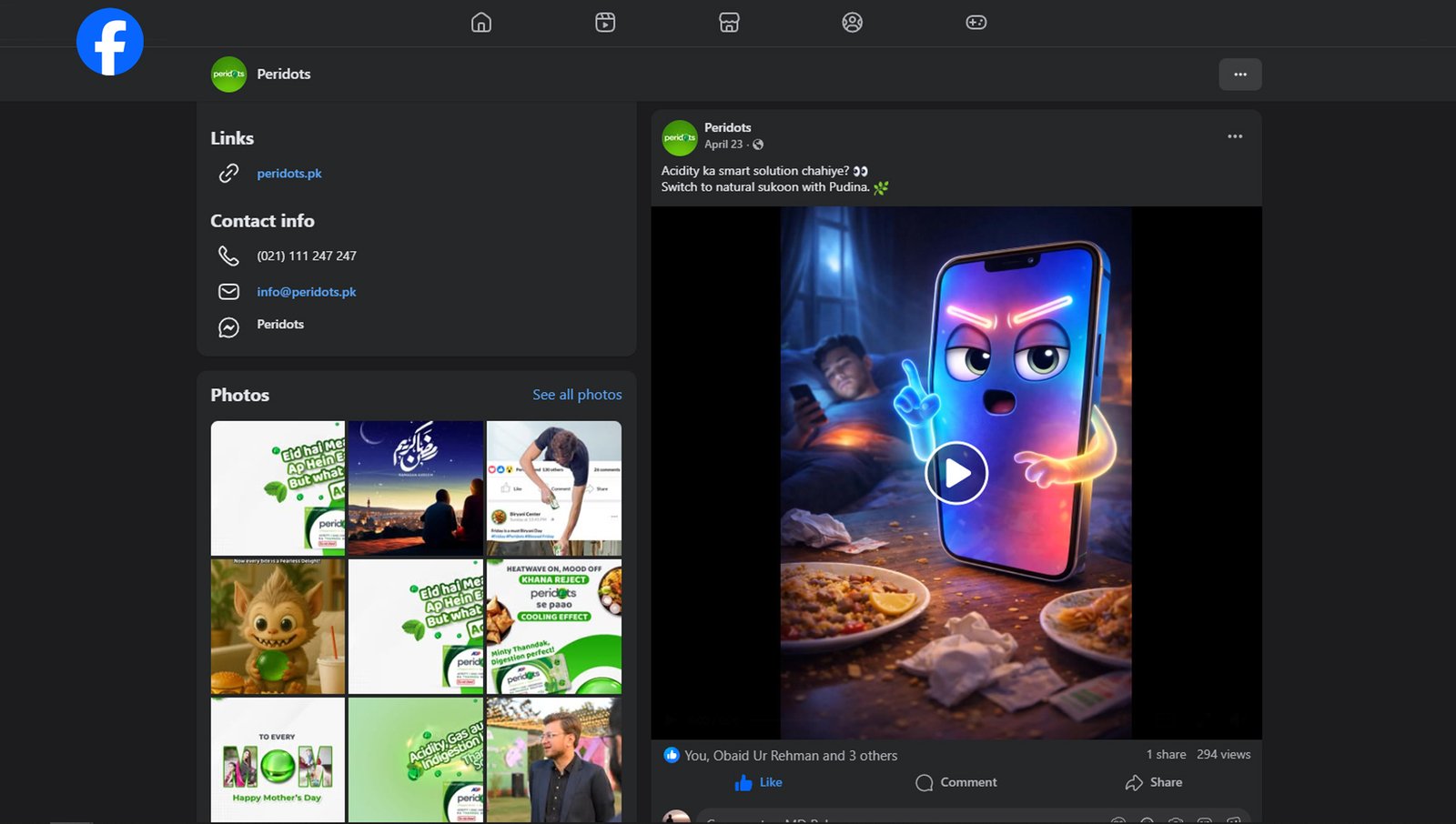Screen dimensions: 1456x824
Task: Open the Video (Reels) tab icon
Action: 605,22
